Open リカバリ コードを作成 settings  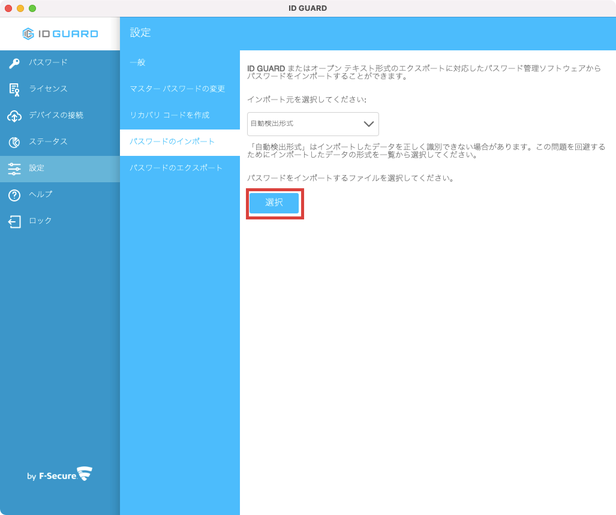click(x=180, y=115)
